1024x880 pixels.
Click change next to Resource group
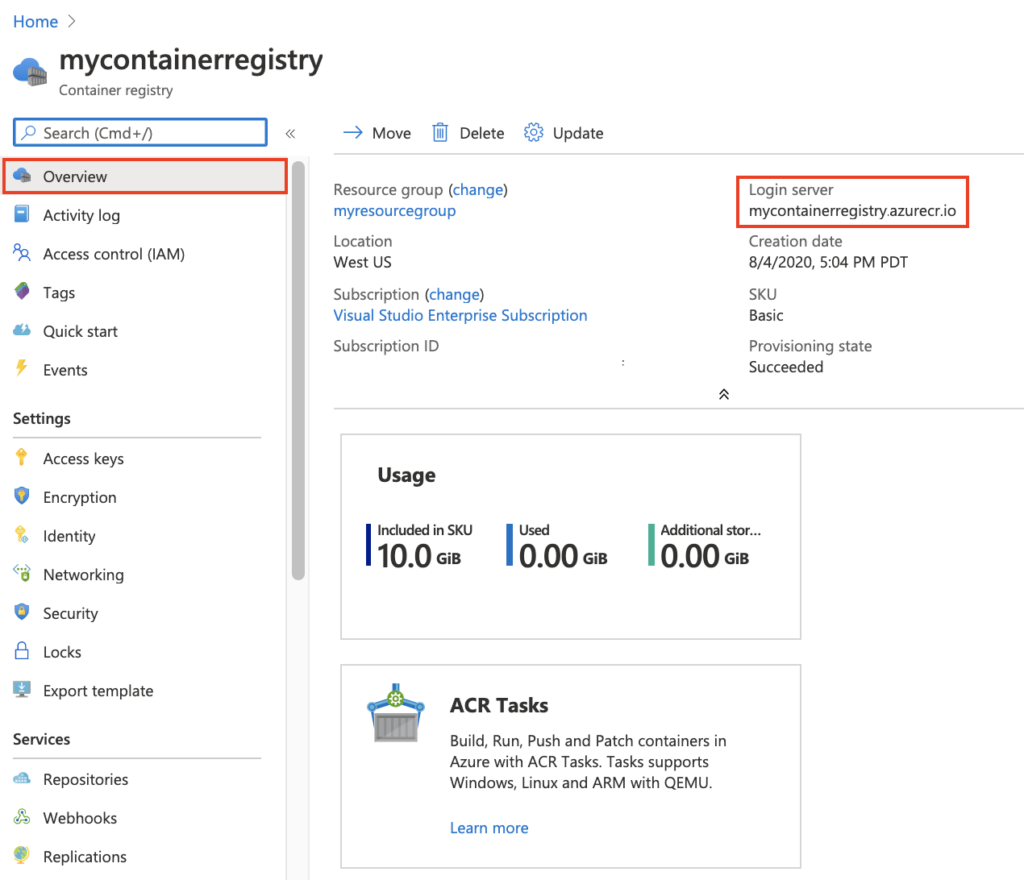(x=477, y=189)
